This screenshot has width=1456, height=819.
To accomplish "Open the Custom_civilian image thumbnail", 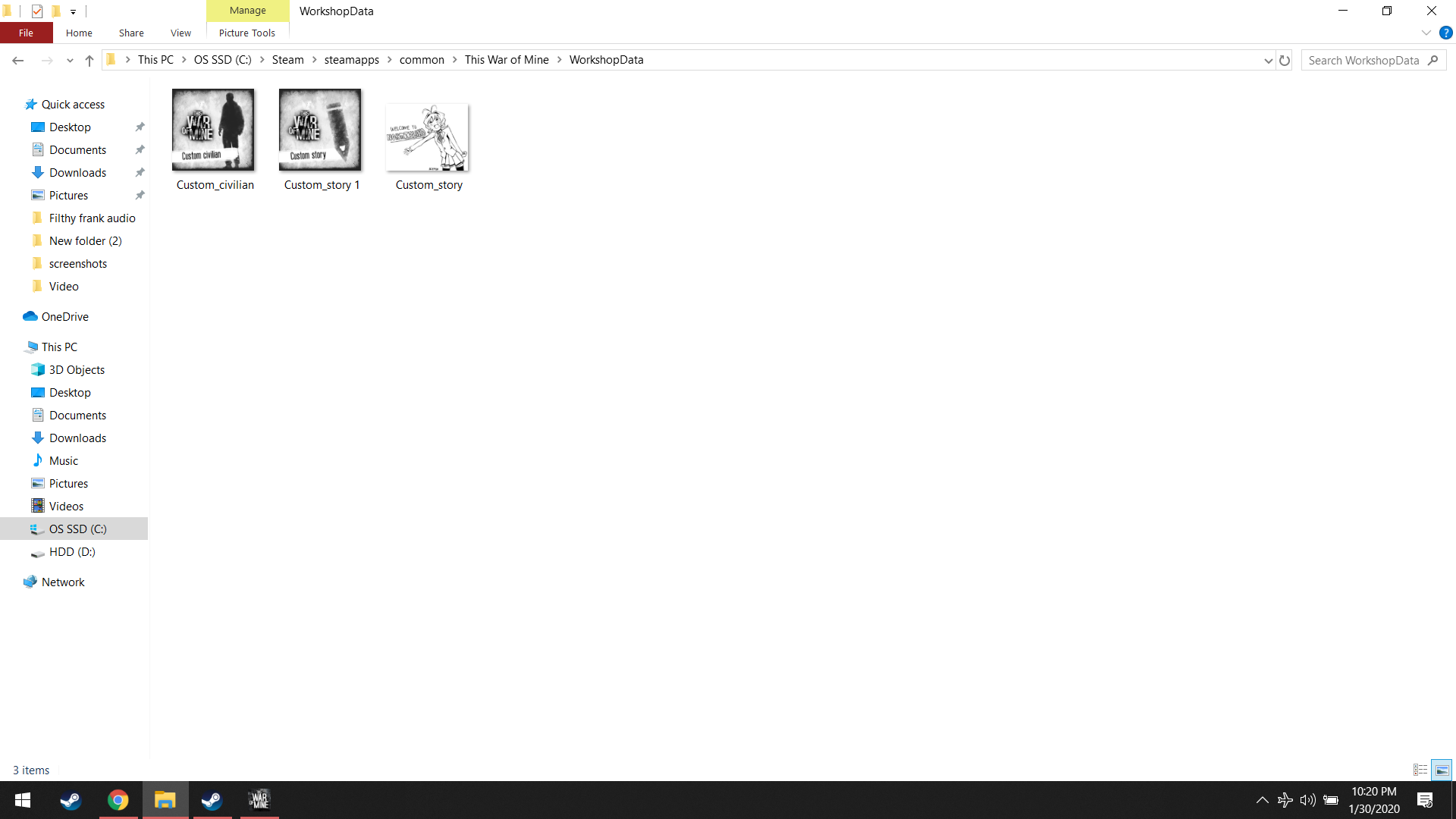I will click(x=213, y=130).
